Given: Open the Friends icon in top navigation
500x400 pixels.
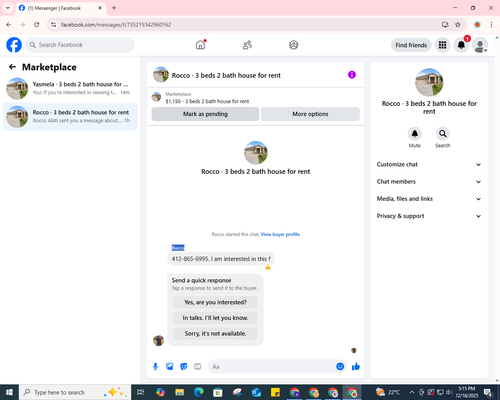Looking at the screenshot, I should (x=247, y=45).
